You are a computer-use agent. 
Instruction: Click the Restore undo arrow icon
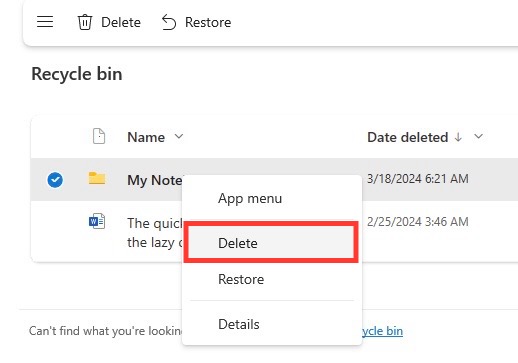169,22
